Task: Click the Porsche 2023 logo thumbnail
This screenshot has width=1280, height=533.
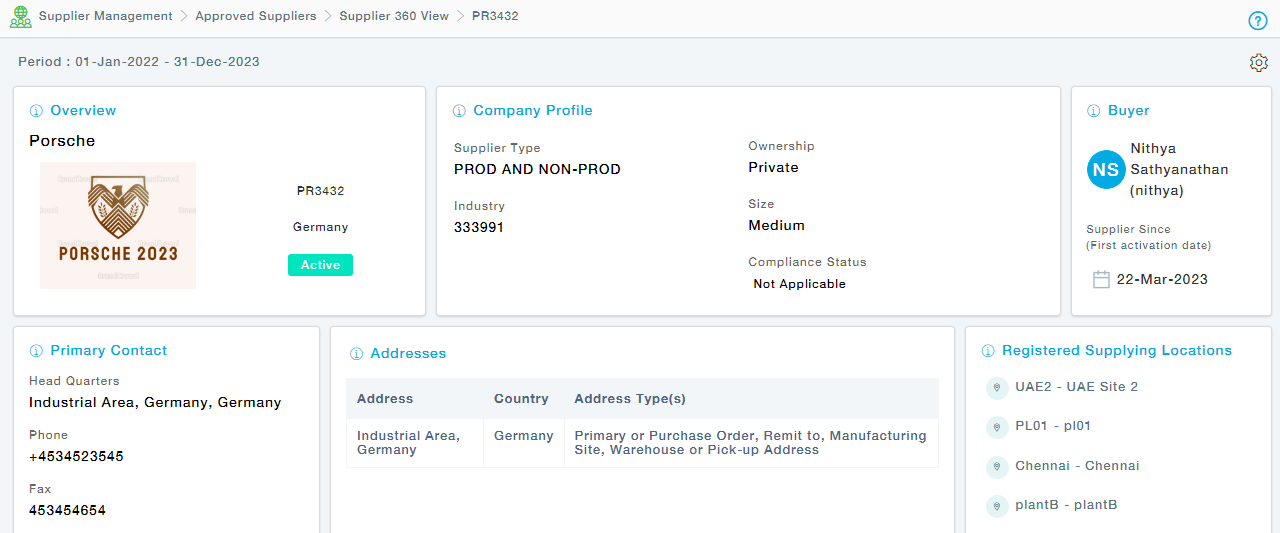Action: pyautogui.click(x=118, y=225)
